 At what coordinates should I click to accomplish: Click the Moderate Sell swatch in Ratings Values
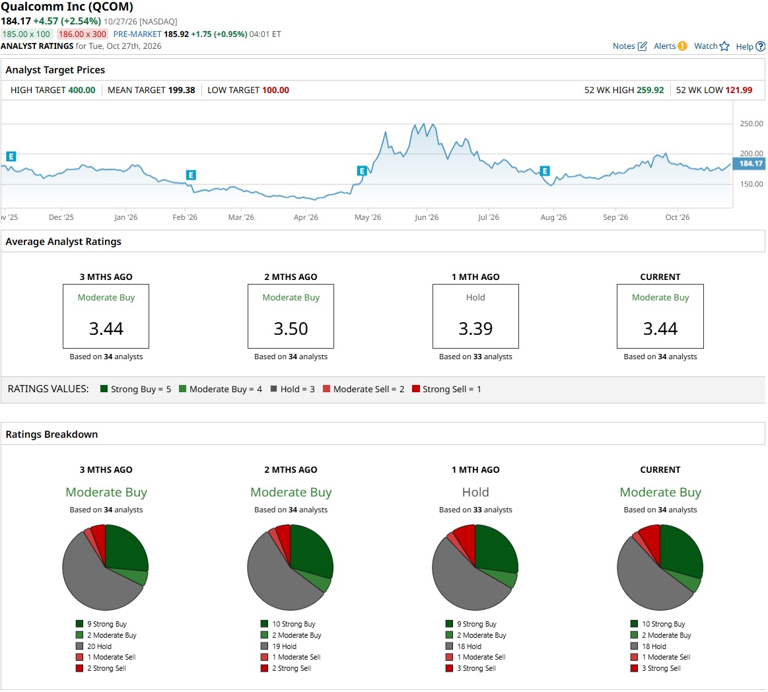(x=327, y=389)
